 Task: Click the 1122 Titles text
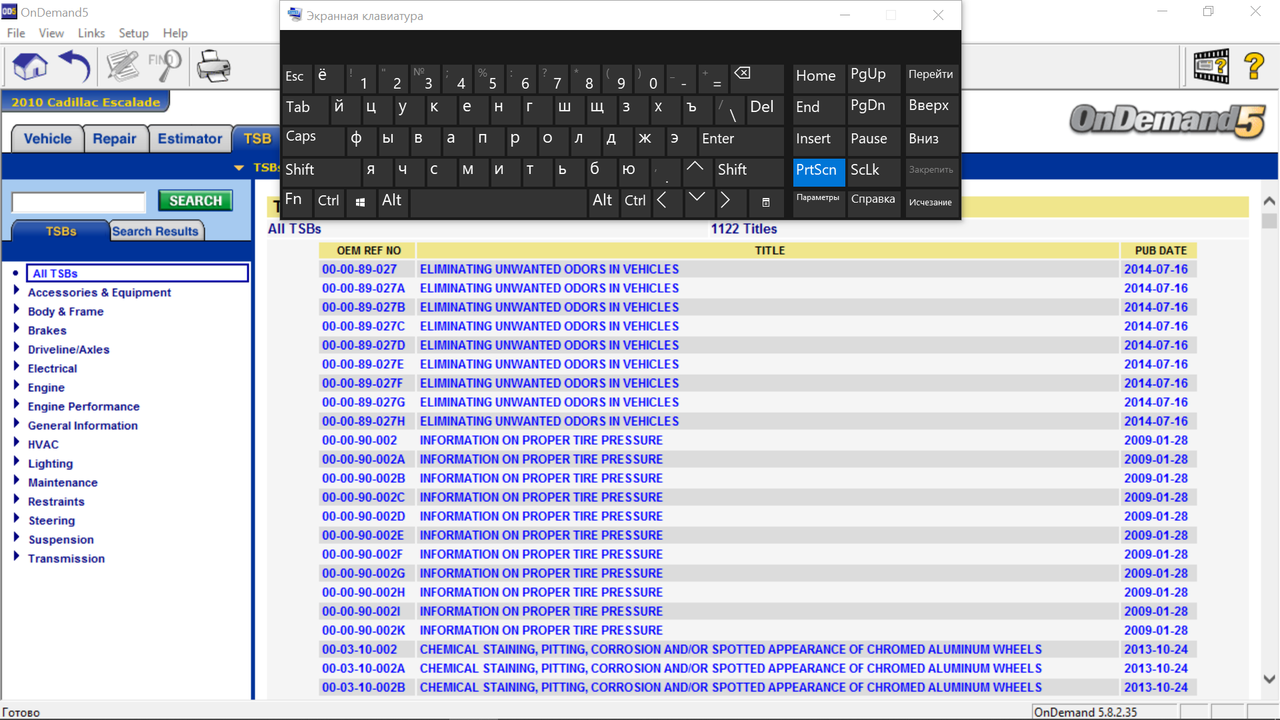744,229
